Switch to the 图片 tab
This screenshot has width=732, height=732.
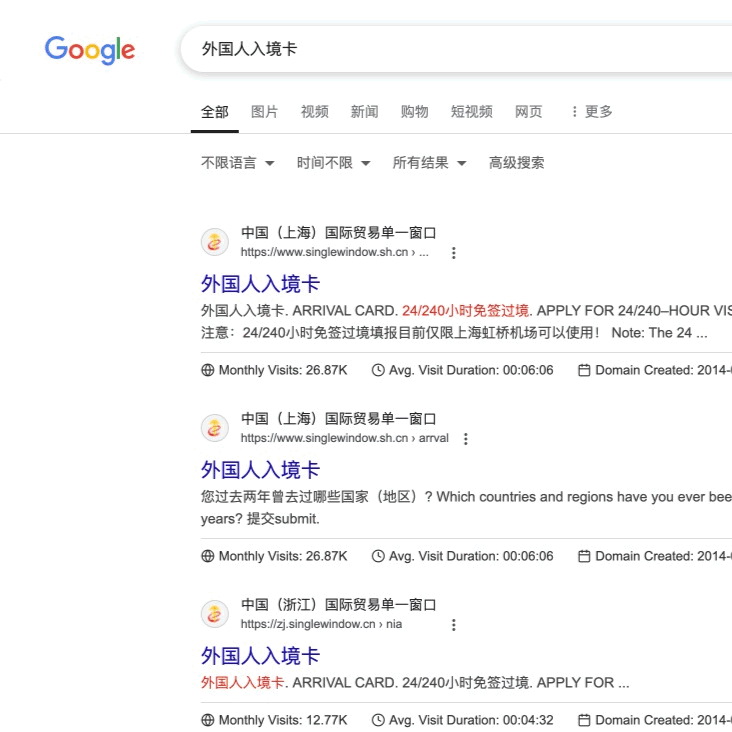click(265, 112)
